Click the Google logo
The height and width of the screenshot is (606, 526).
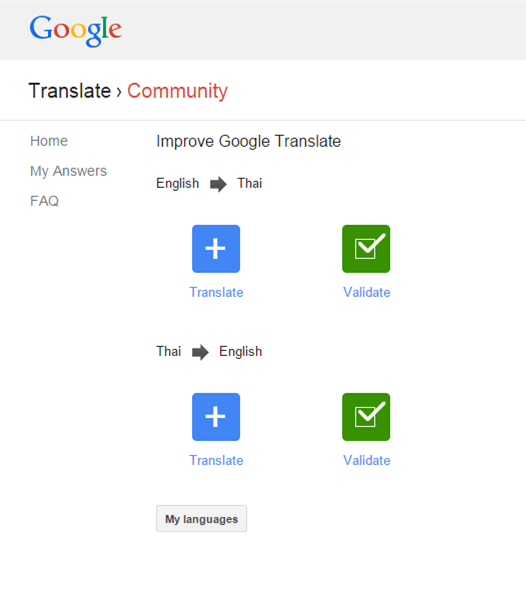pos(76,31)
